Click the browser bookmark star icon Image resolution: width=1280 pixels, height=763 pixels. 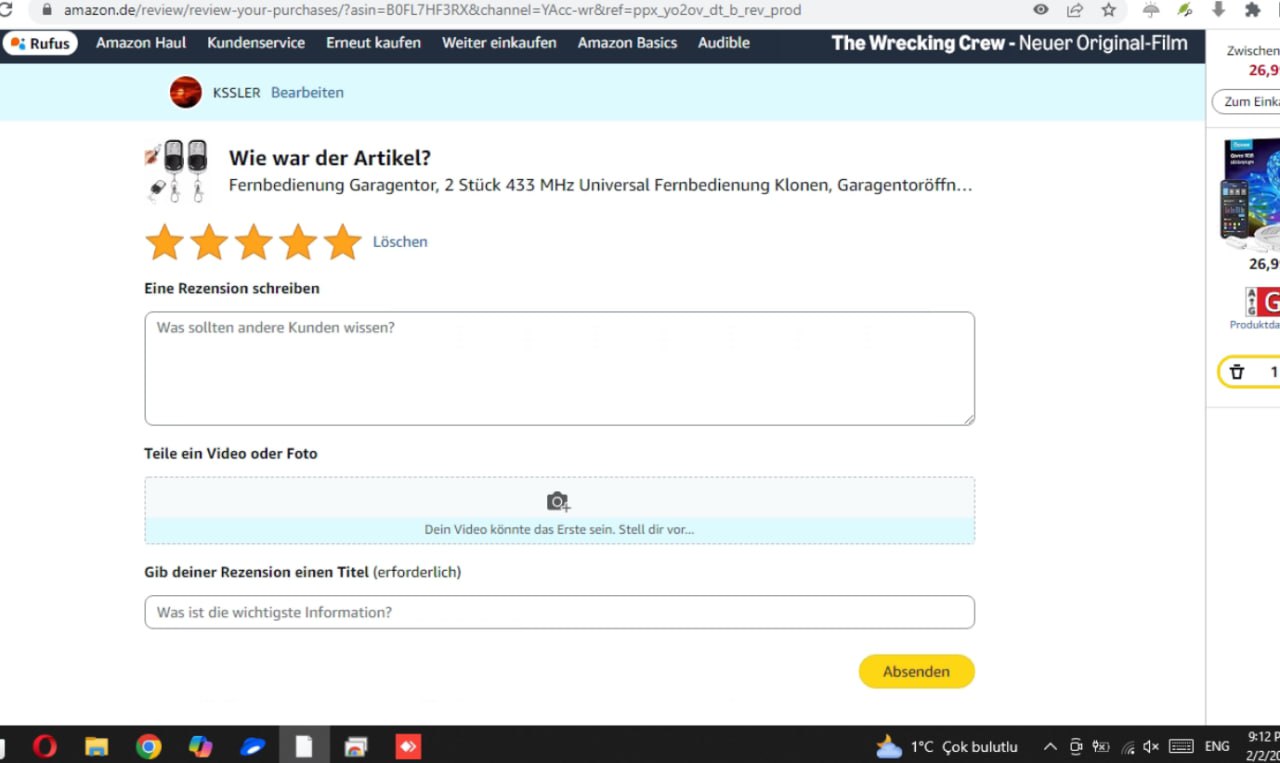point(1108,10)
